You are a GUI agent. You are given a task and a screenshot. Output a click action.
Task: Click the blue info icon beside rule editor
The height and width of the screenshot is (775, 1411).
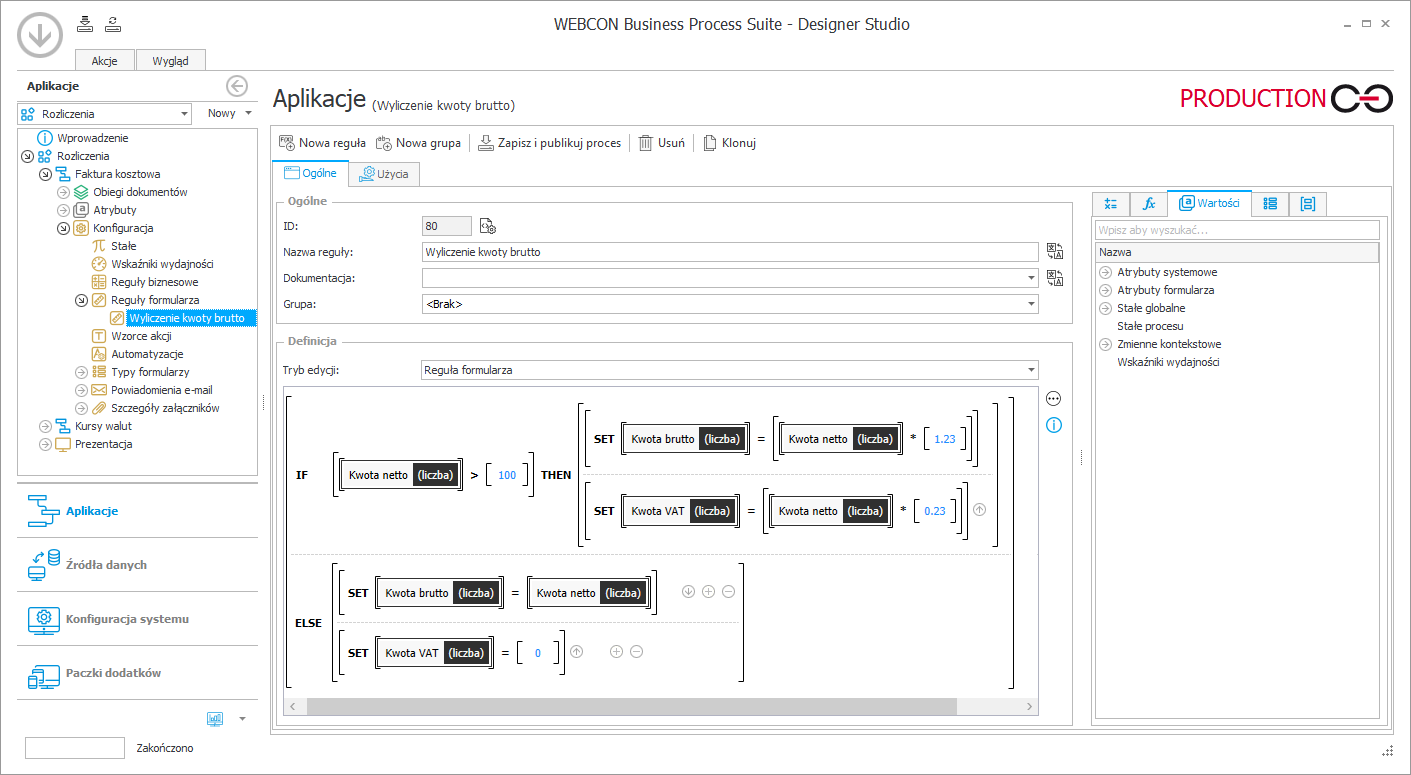pyautogui.click(x=1053, y=425)
